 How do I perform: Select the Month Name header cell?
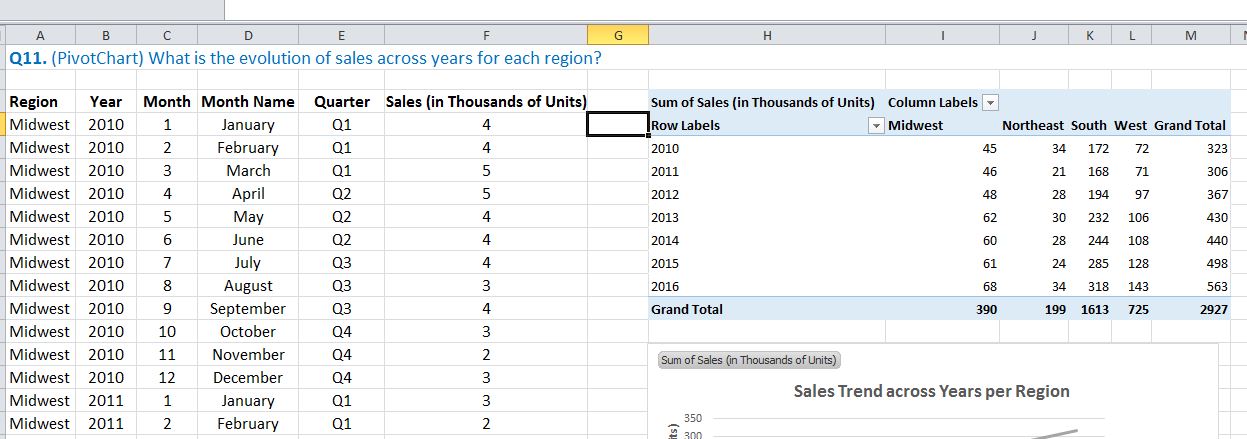coord(248,101)
